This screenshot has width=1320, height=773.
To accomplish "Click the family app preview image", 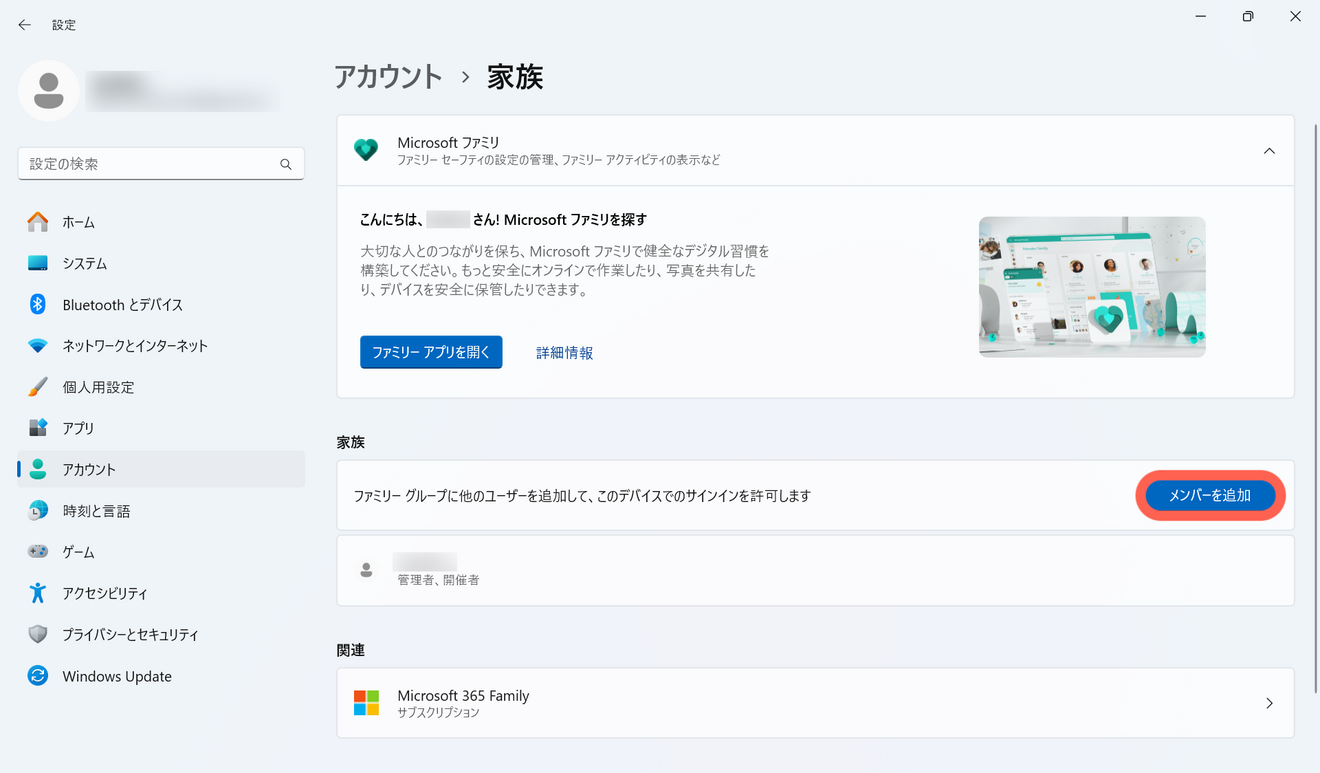I will (x=1092, y=287).
